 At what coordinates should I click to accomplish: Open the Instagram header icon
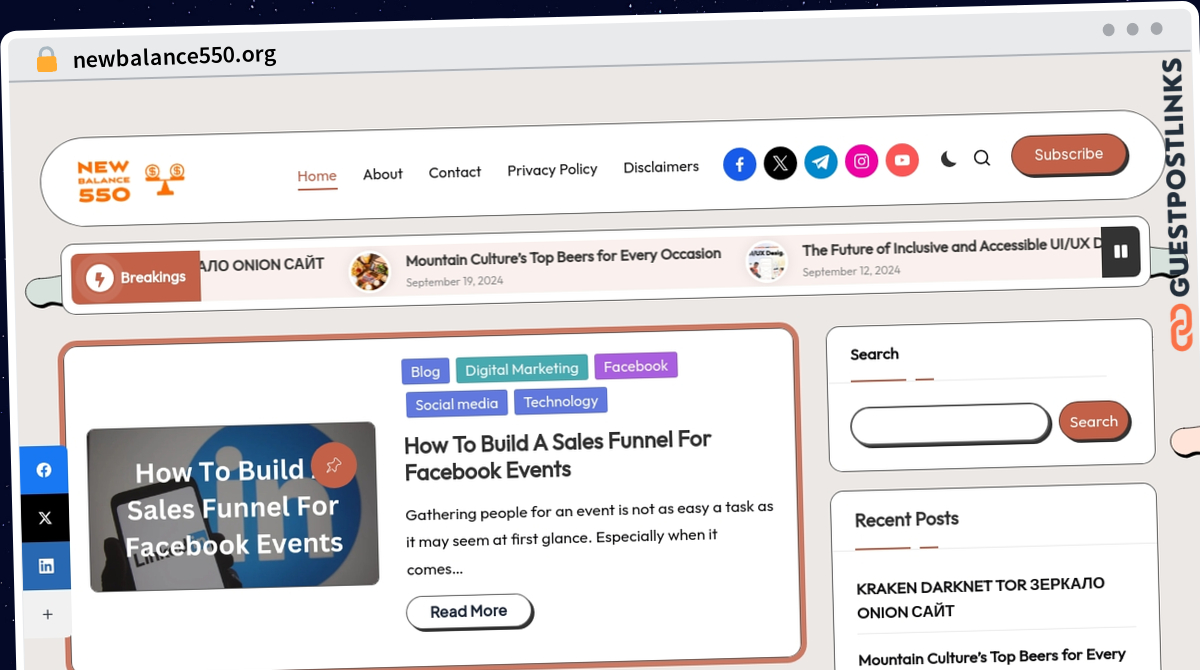[x=862, y=161]
